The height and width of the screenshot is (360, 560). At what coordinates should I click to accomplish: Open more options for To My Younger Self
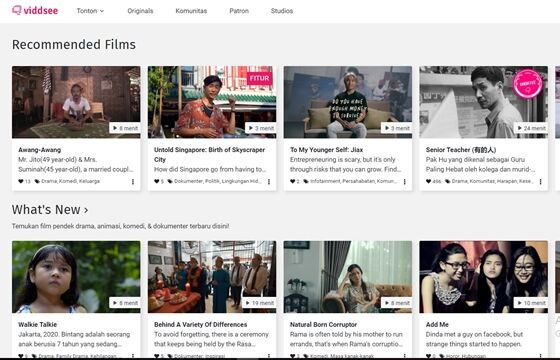tap(405, 182)
